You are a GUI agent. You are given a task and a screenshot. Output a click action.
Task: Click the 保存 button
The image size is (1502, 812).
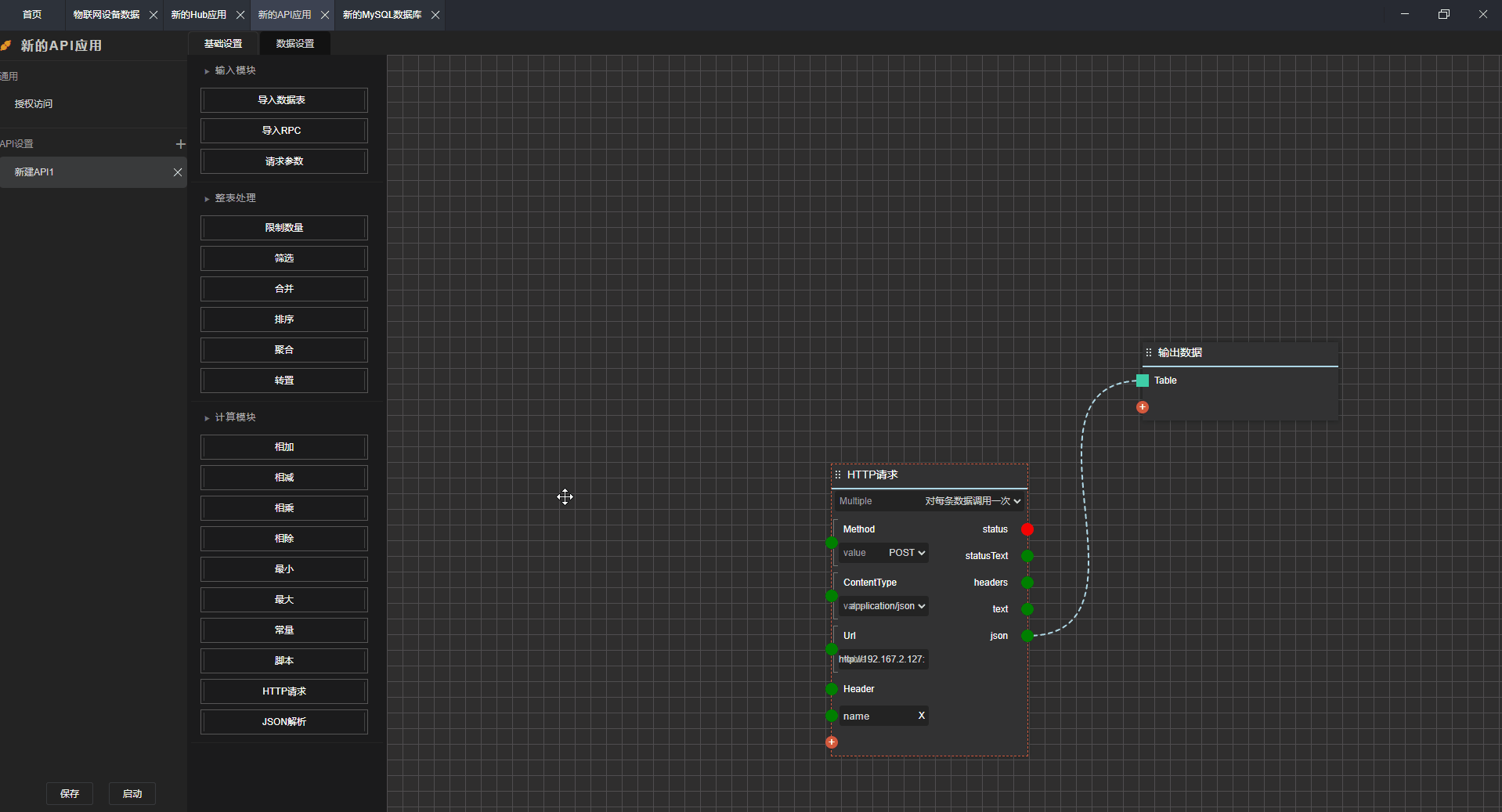pyautogui.click(x=70, y=793)
